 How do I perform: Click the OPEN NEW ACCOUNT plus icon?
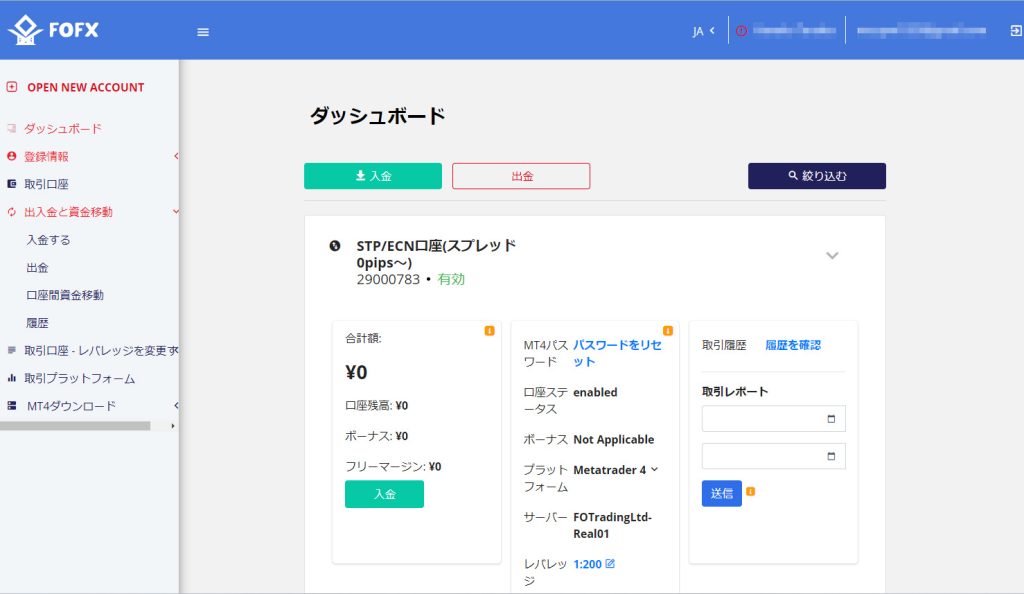(12, 87)
